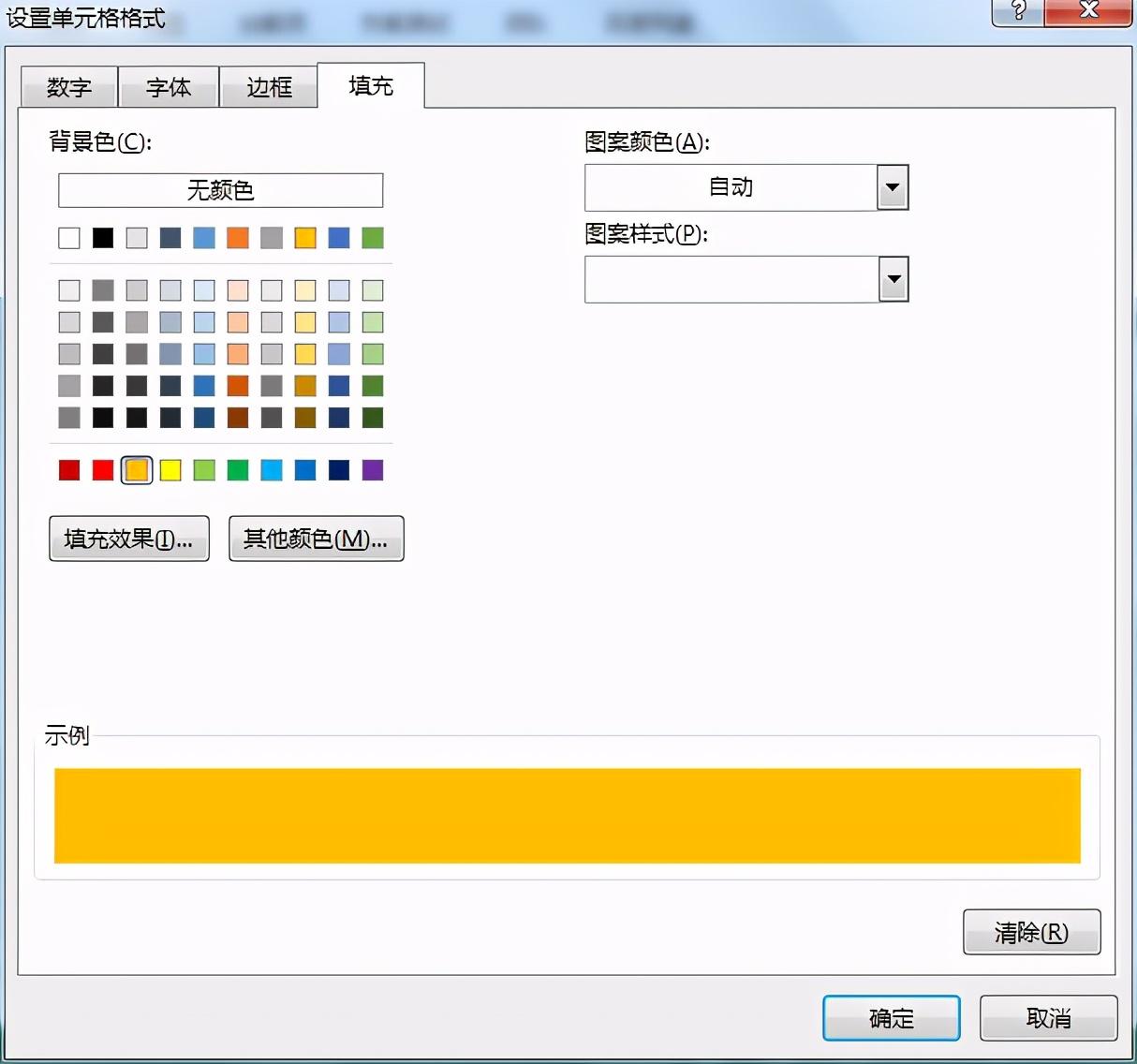Viewport: 1137px width, 1064px height.
Task: Pick black swatch in theme color row
Action: coord(103,238)
